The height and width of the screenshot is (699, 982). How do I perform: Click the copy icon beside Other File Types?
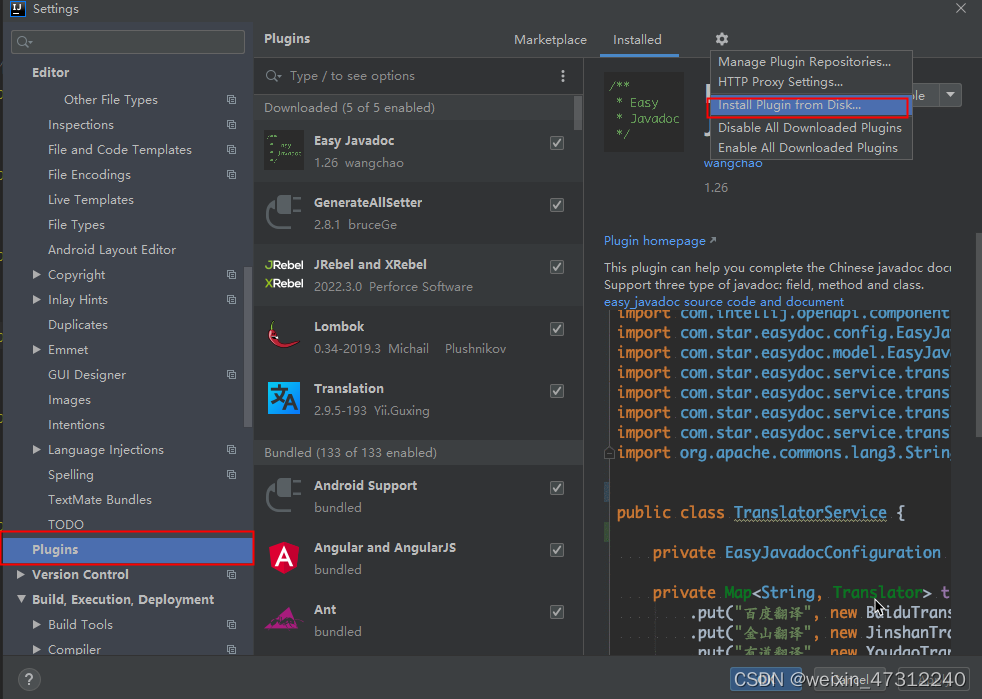(232, 100)
